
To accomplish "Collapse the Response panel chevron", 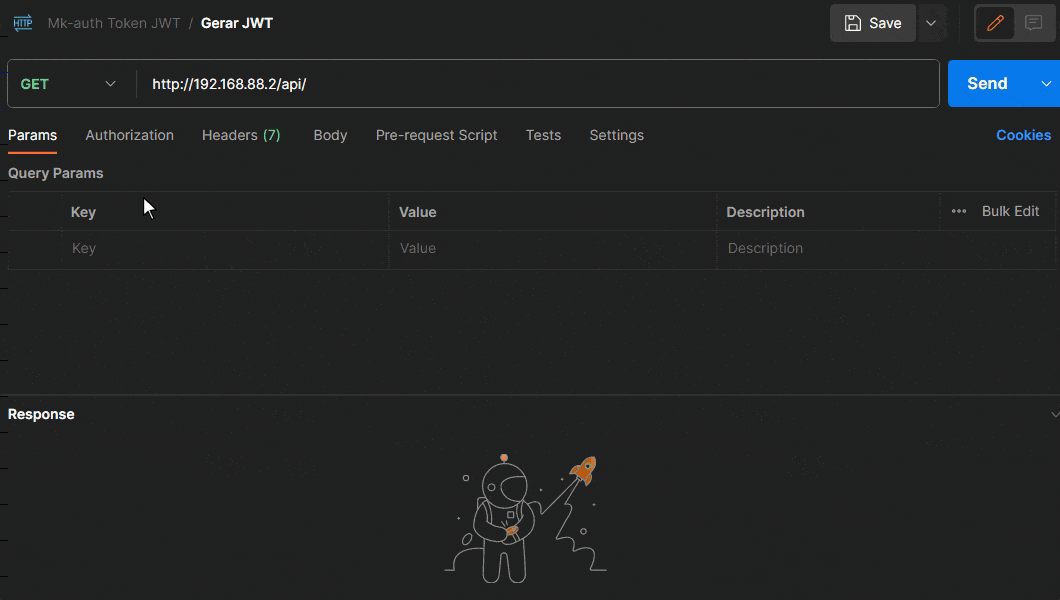I will click(x=1054, y=414).
